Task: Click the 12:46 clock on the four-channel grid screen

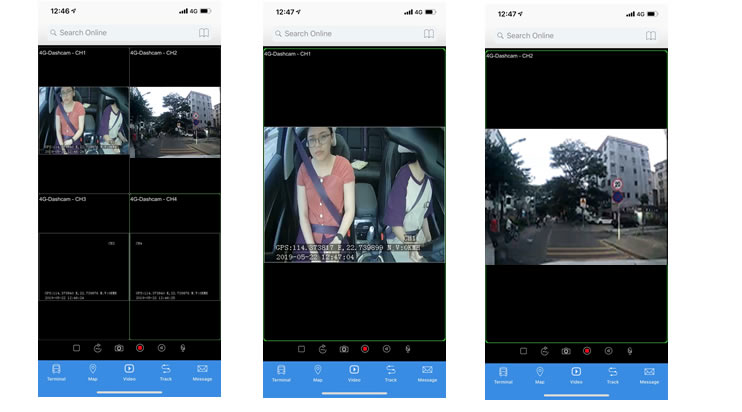Action: (60, 11)
